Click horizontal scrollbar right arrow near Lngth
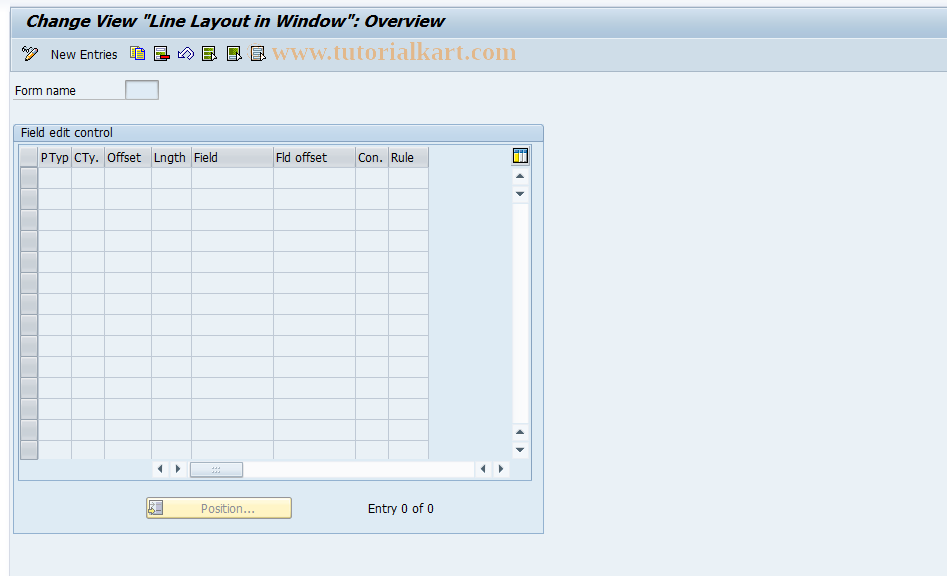Screen dimensions: 947x576 pos(178,469)
